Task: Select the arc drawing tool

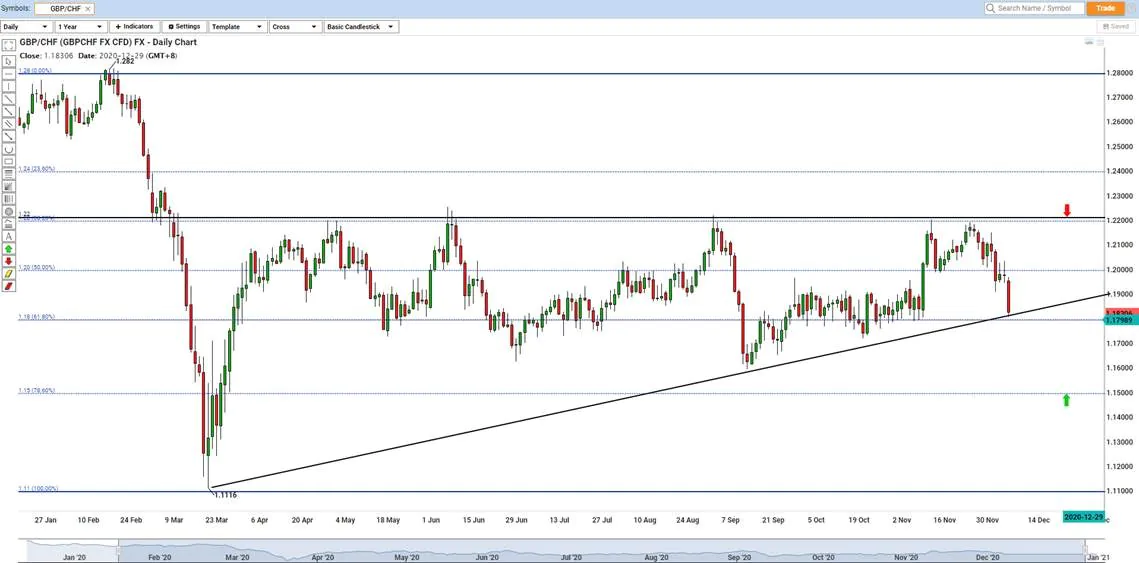Action: click(9, 149)
